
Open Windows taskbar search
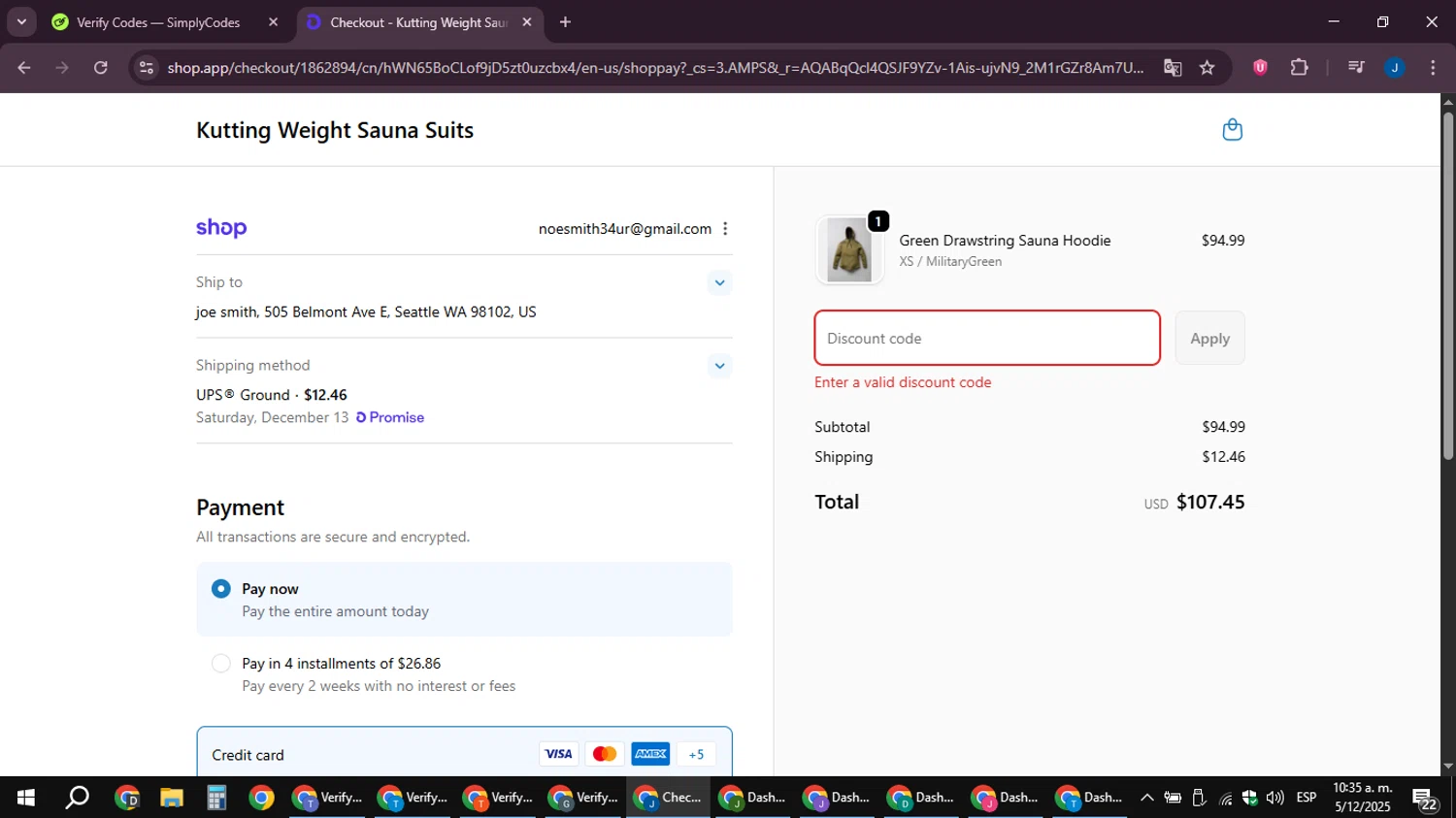(77, 798)
